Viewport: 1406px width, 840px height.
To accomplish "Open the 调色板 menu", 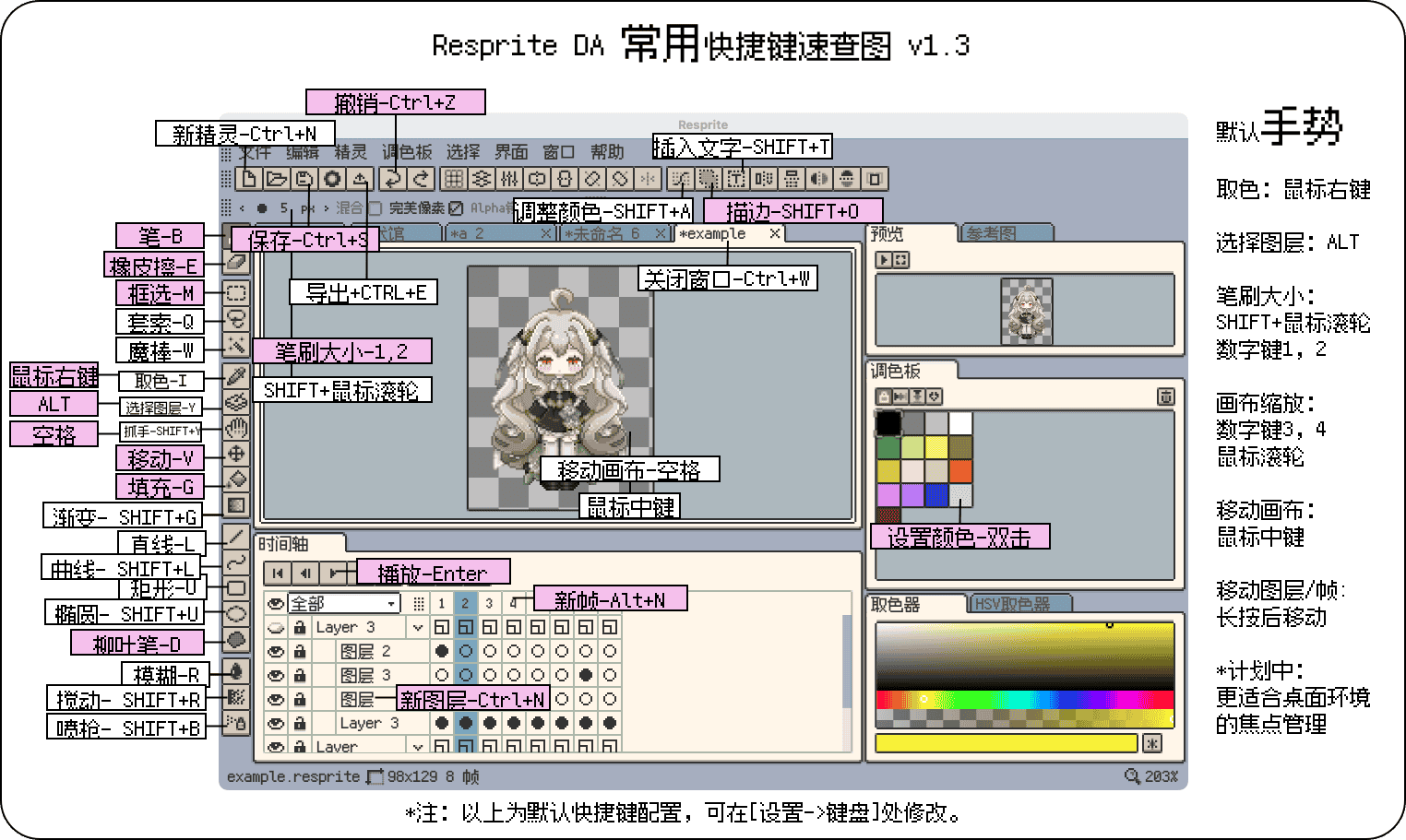I will [x=407, y=152].
